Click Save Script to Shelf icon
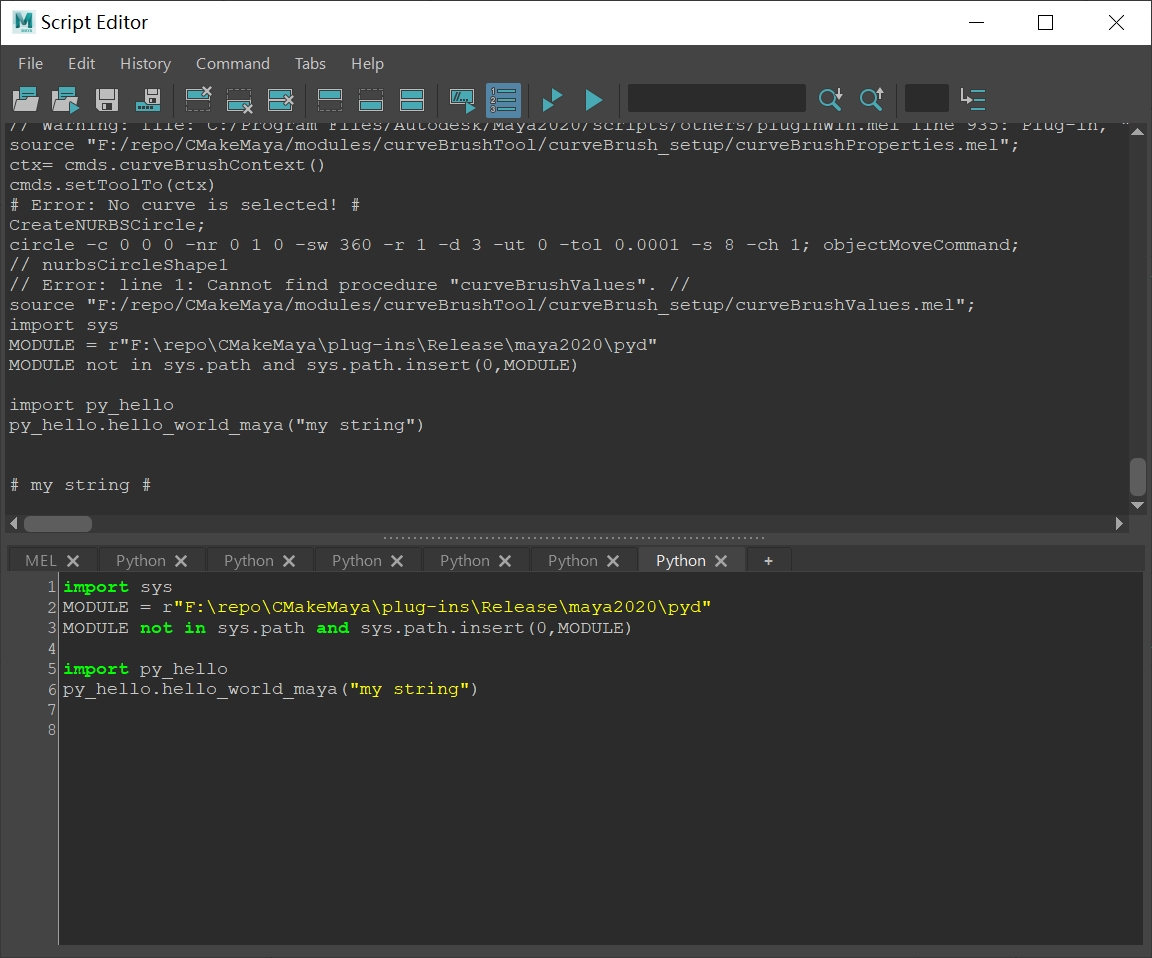 pyautogui.click(x=148, y=99)
